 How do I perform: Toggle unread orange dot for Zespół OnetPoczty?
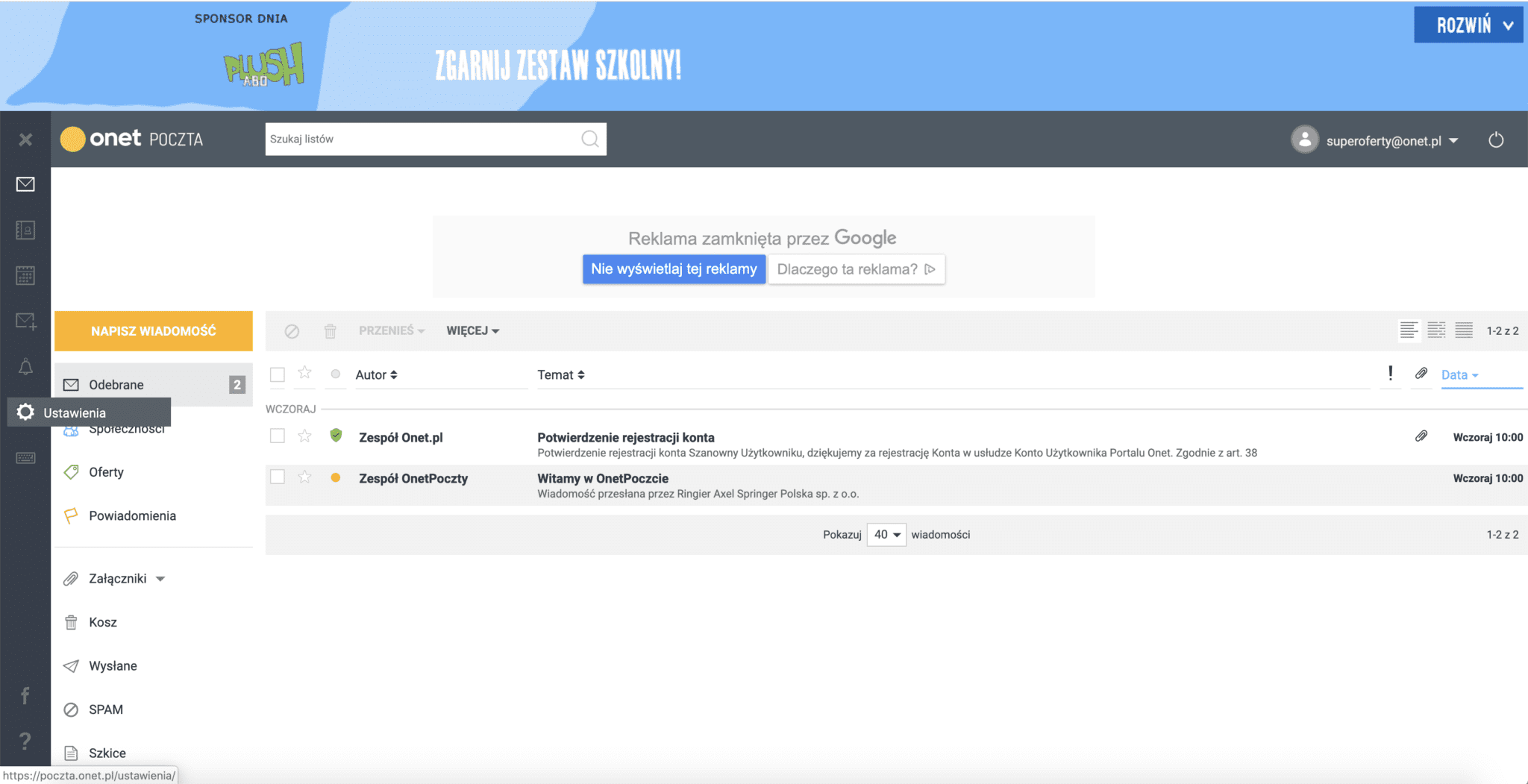coord(336,477)
